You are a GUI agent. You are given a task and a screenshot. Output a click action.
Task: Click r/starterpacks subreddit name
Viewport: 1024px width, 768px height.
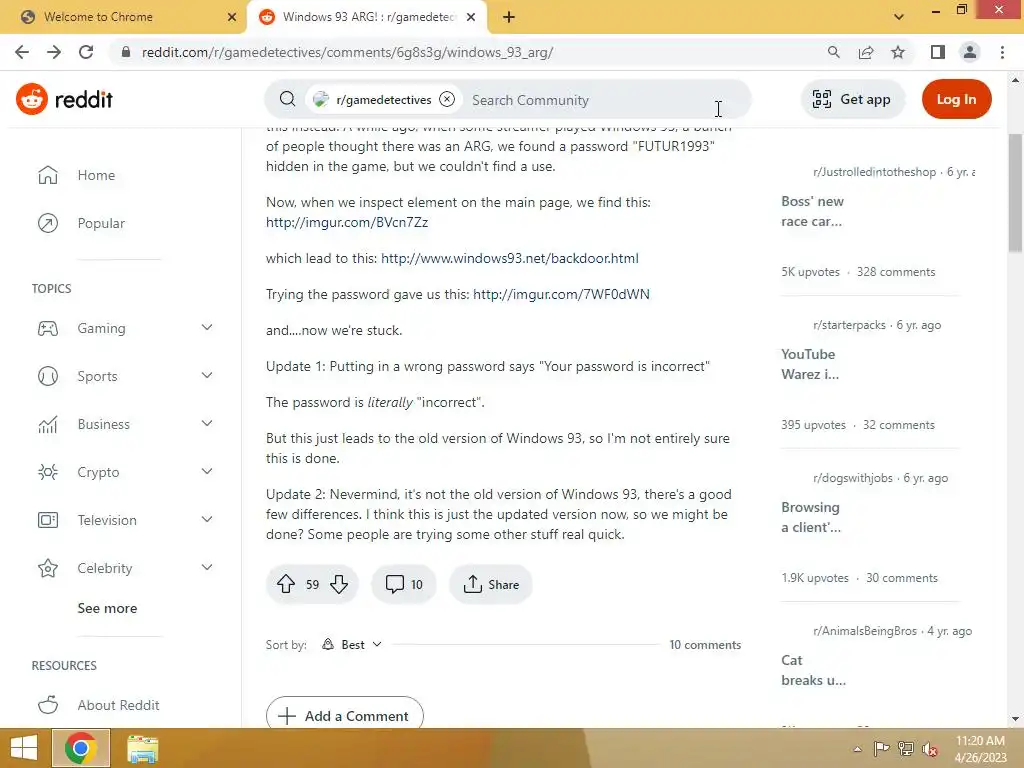click(x=849, y=325)
